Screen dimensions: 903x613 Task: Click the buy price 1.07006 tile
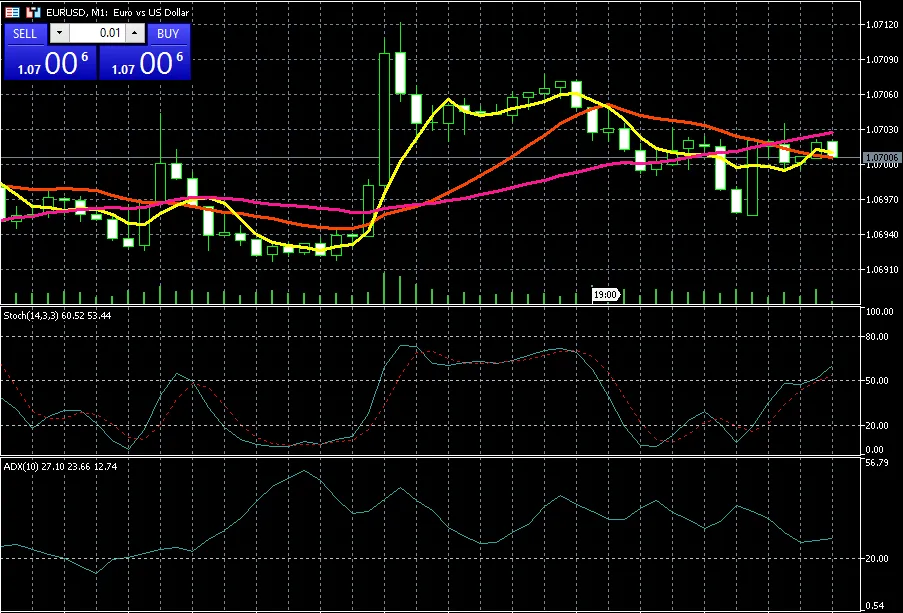[x=144, y=63]
